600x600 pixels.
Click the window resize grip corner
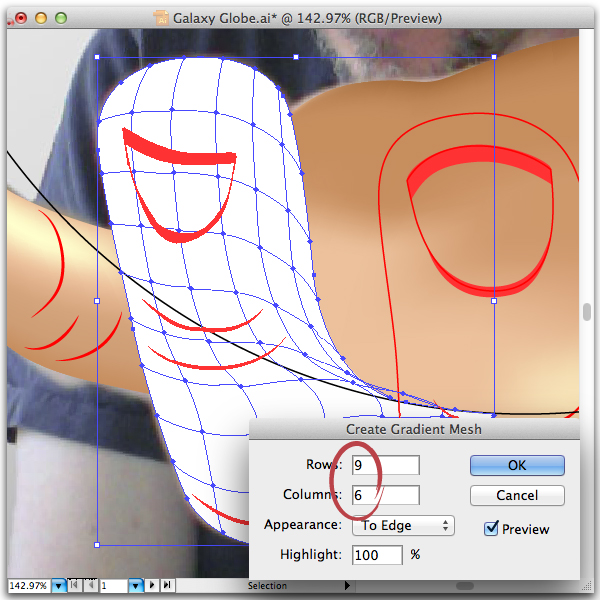click(586, 586)
